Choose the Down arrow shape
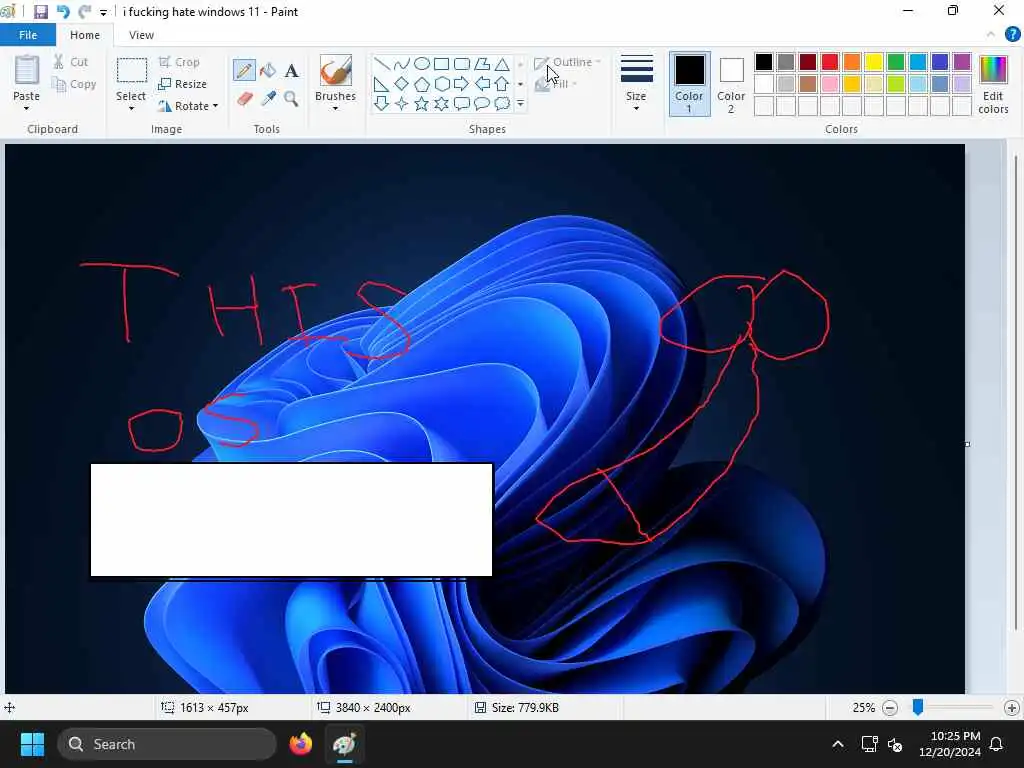1024x768 pixels. click(381, 104)
